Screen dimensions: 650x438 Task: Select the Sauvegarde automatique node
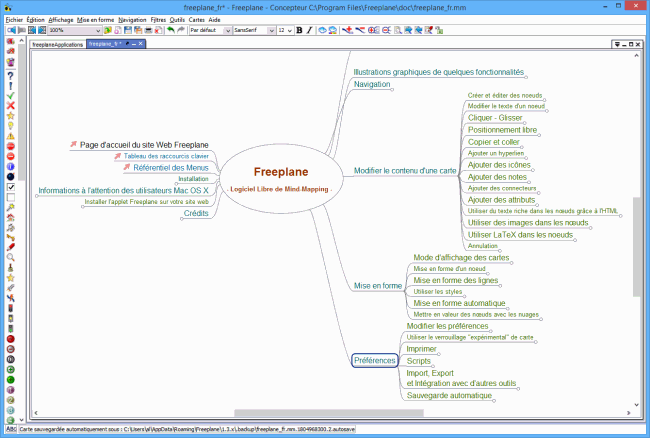point(449,396)
